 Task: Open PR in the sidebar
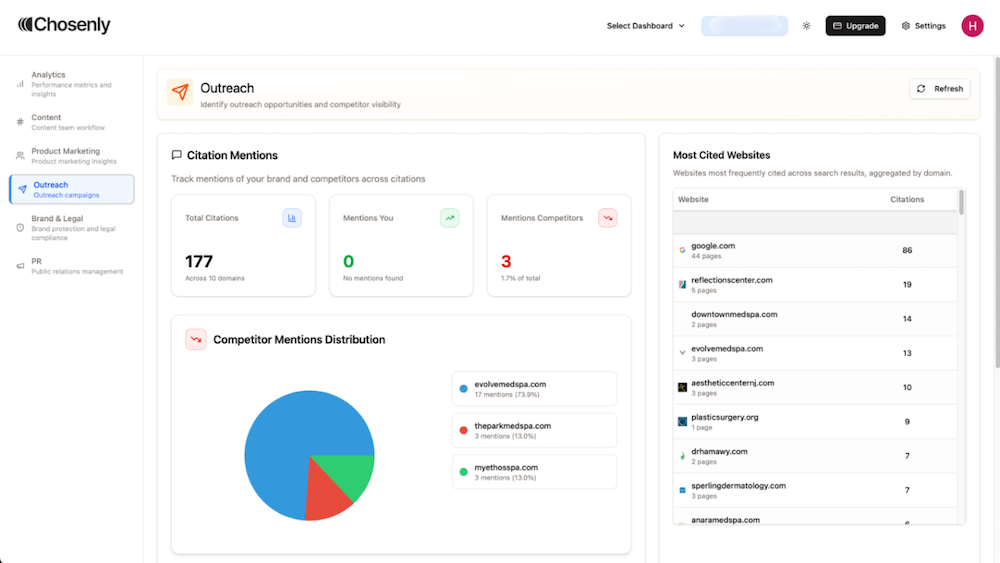pos(71,266)
